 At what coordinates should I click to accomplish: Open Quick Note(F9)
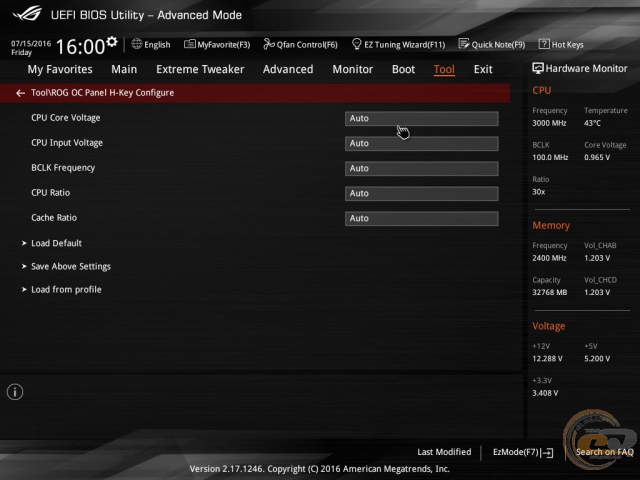pos(492,44)
